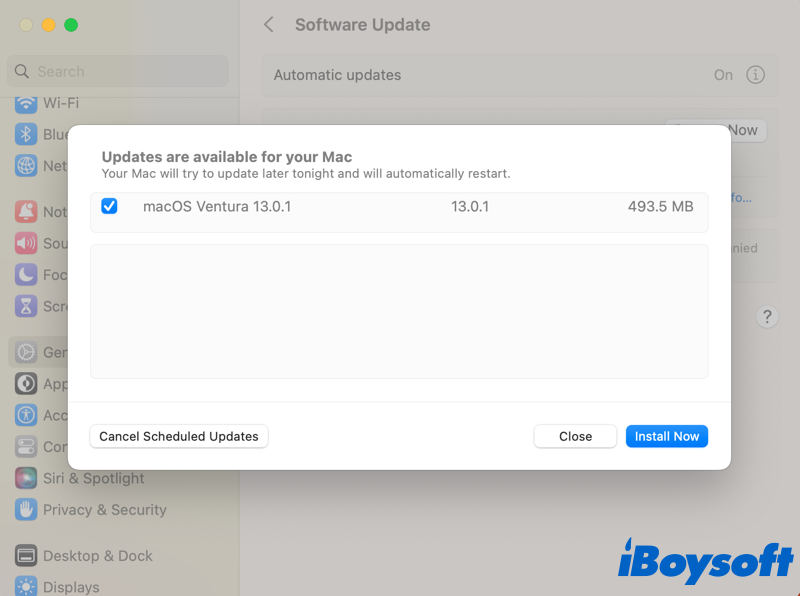The height and width of the screenshot is (596, 800).
Task: Click the Automatic updates info icon
Action: (756, 75)
